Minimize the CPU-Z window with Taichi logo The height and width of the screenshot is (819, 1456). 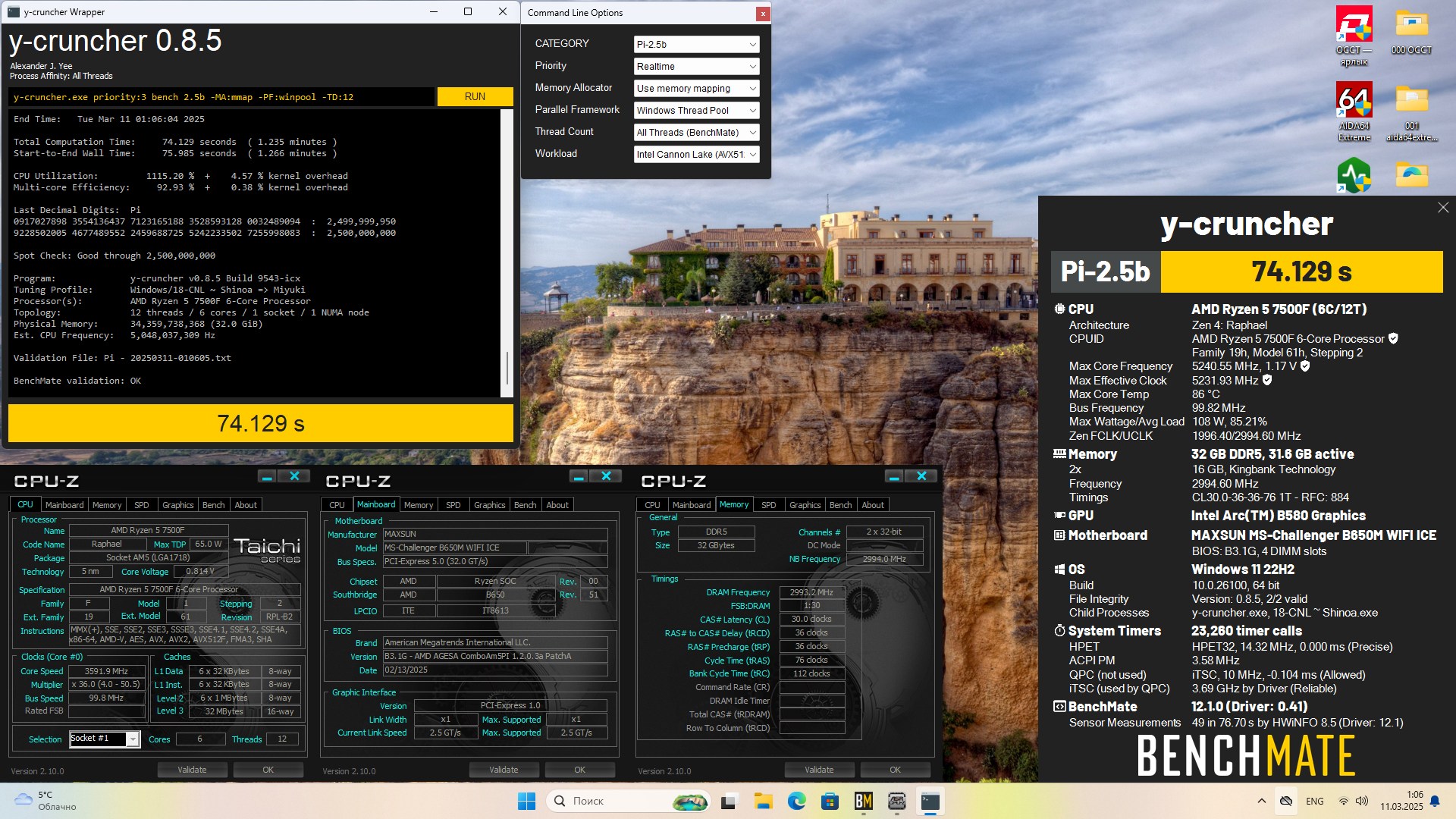pyautogui.click(x=267, y=476)
